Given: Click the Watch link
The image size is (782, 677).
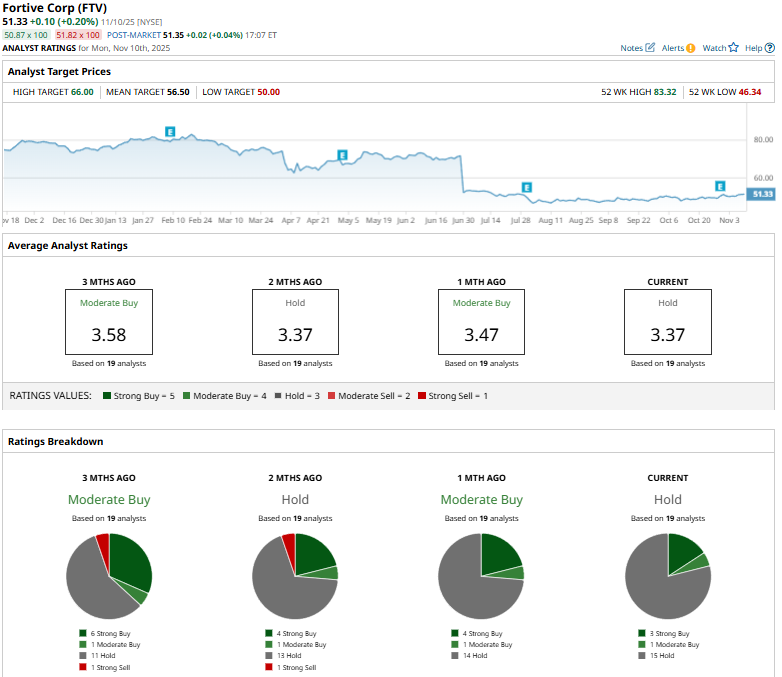Looking at the screenshot, I should coord(714,48).
